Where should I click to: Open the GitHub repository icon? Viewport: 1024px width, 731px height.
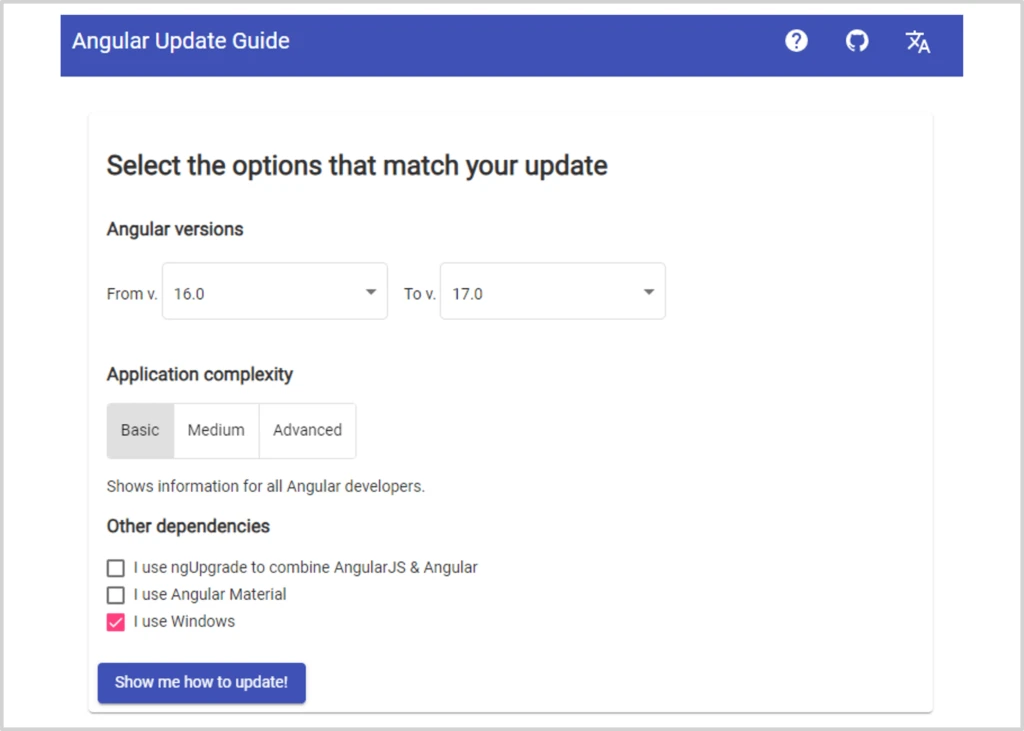point(857,41)
